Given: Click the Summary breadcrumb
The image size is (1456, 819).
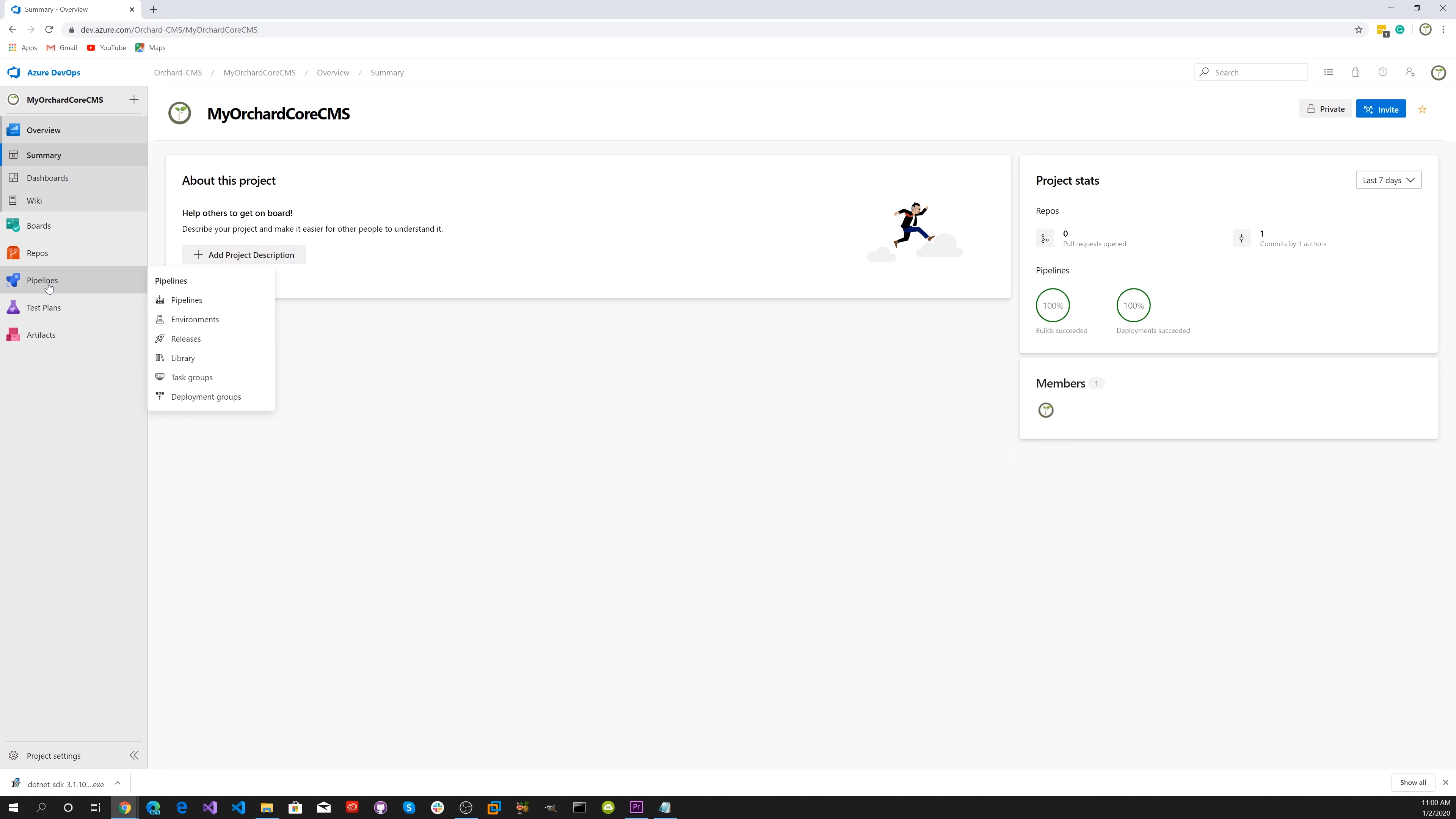Looking at the screenshot, I should click(x=387, y=72).
